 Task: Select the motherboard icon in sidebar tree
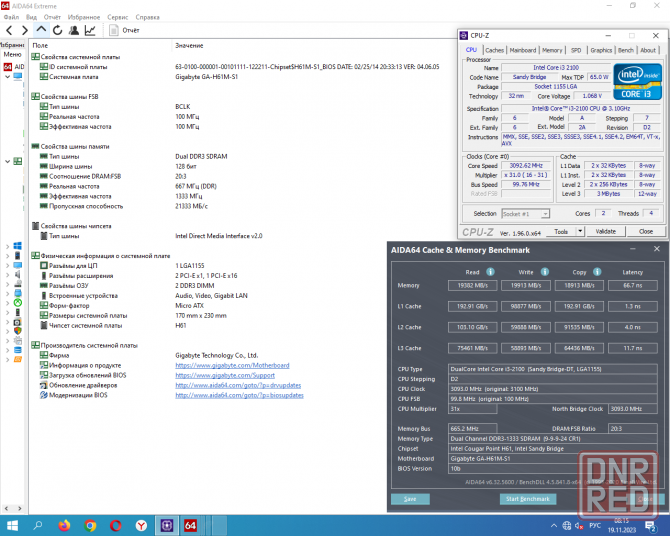(18, 161)
